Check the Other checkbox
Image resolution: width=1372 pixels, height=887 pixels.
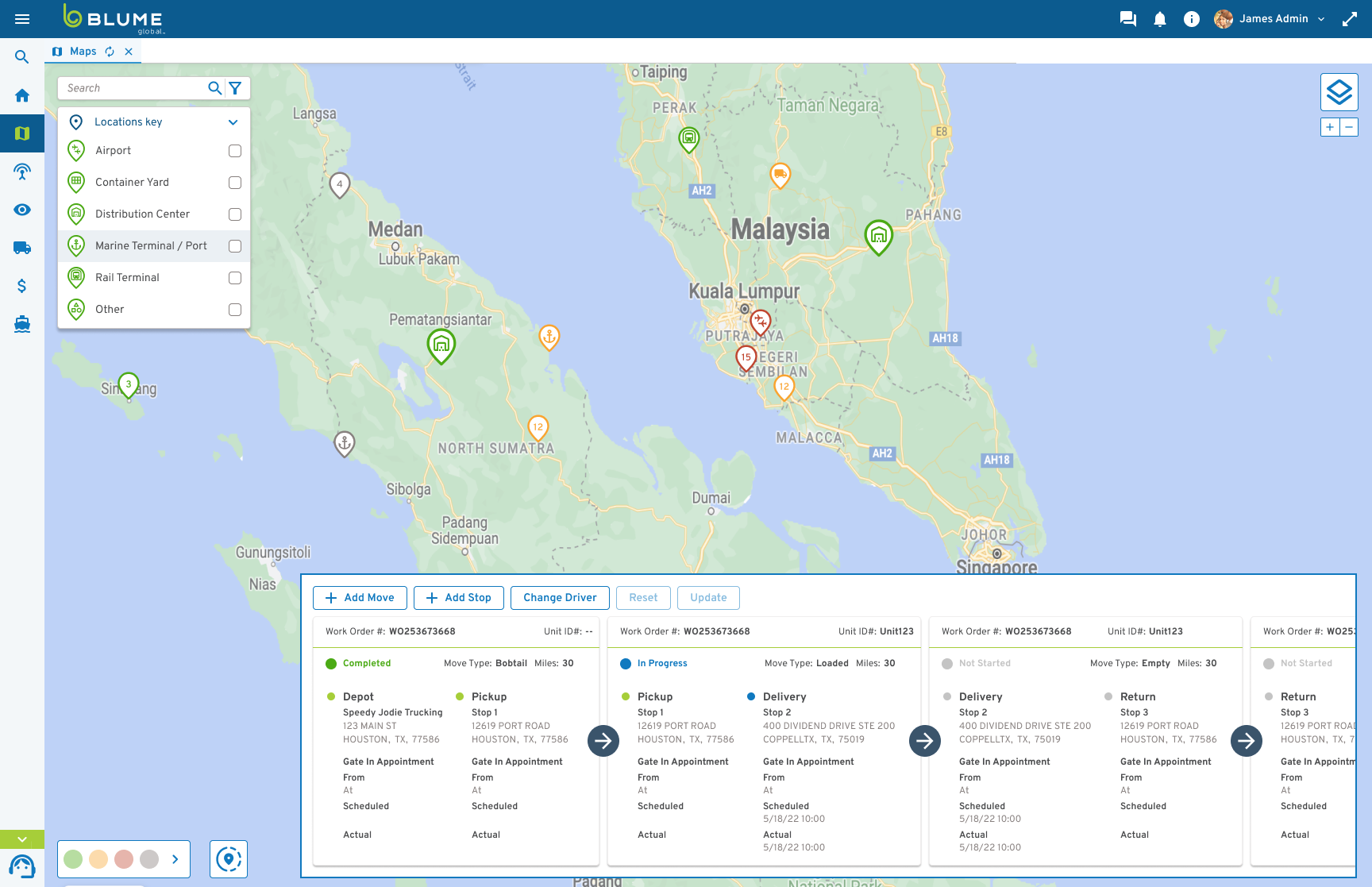235,310
